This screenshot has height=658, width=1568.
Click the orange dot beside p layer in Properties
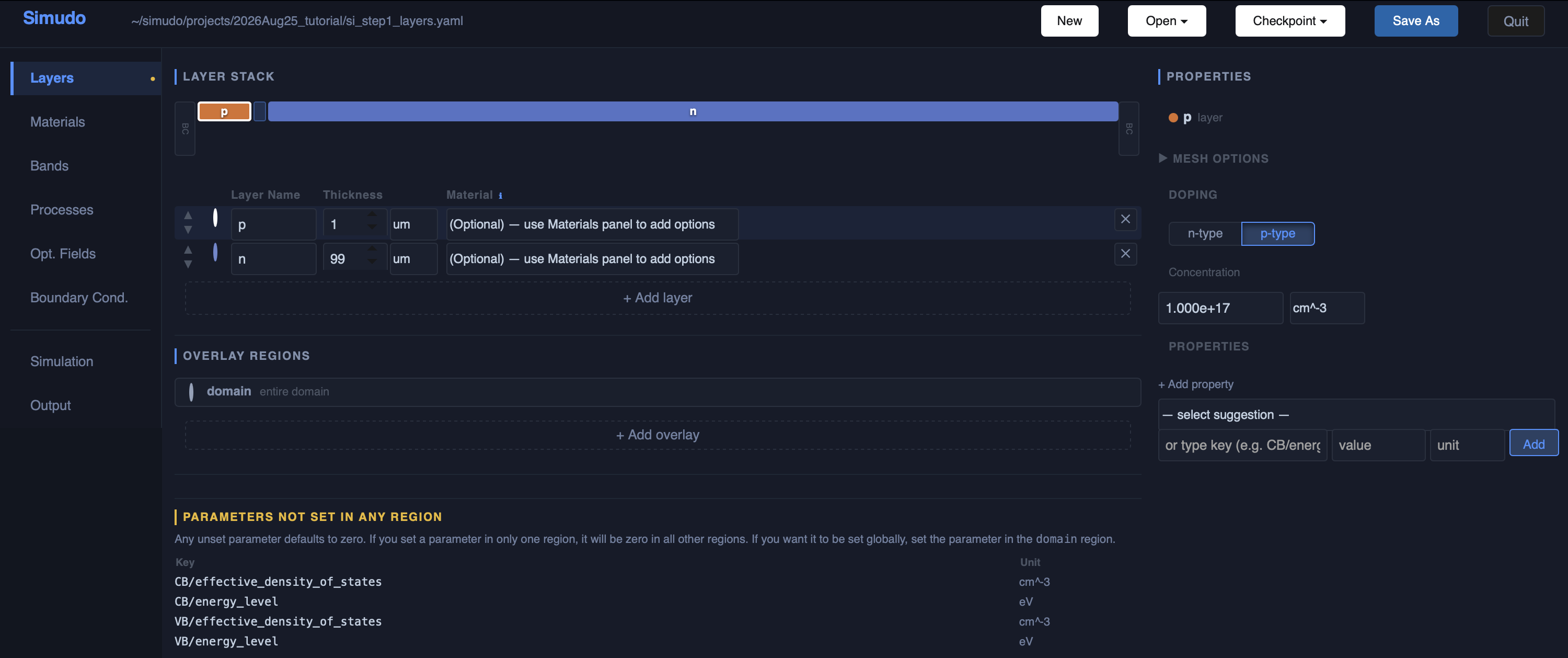(x=1173, y=118)
